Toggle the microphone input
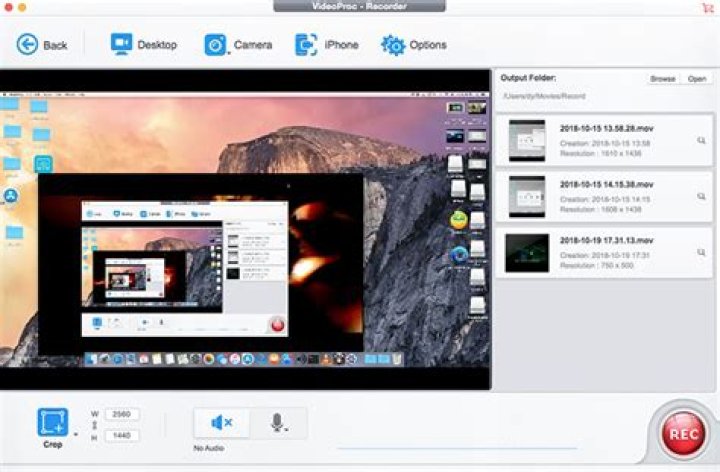 tap(277, 422)
